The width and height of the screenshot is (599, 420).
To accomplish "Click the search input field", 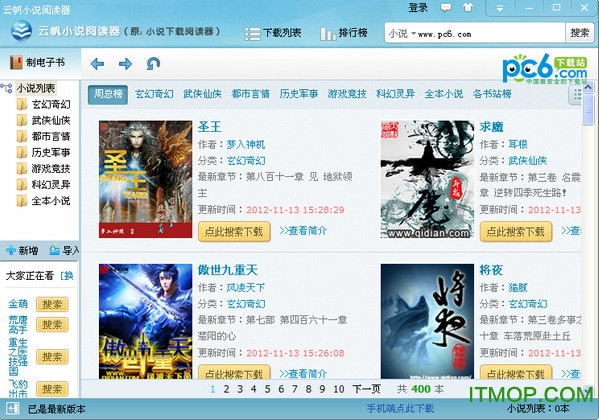I will click(x=490, y=34).
